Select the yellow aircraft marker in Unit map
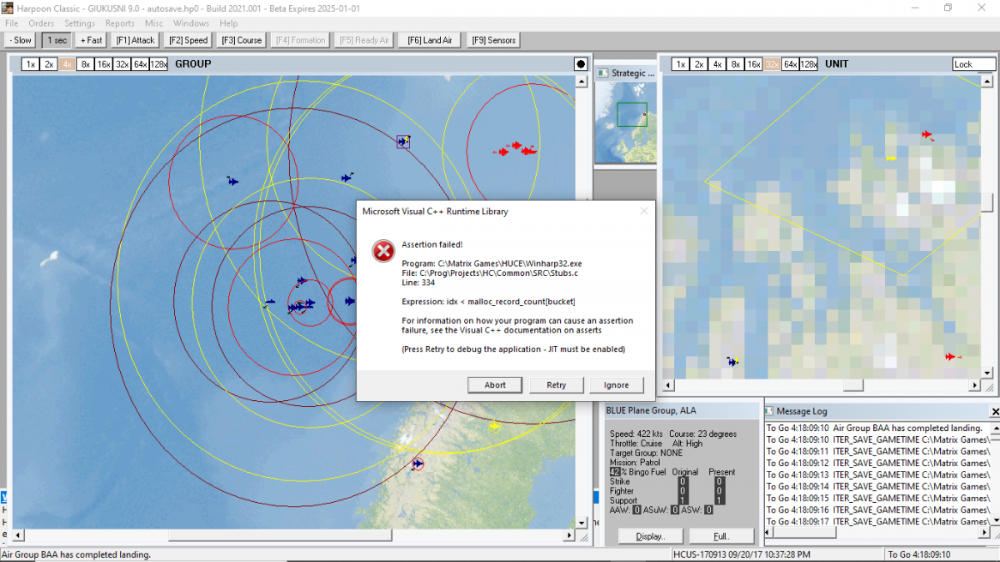 (x=891, y=158)
